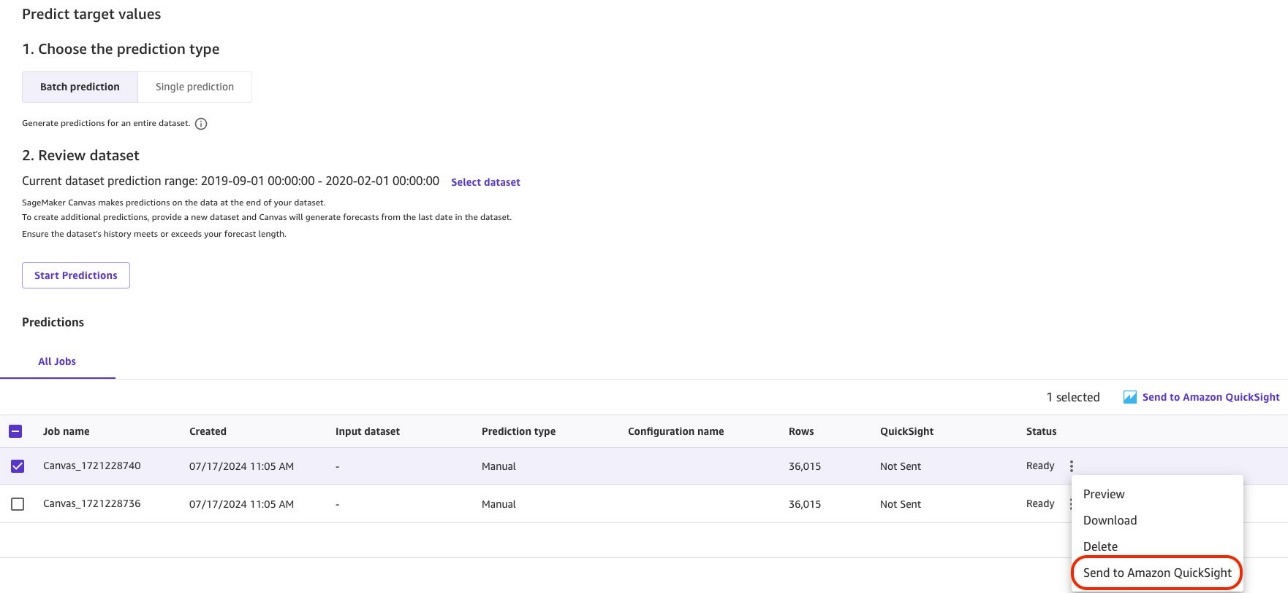Click 'Not Sent' in the Canvas_1721228740 row

coord(901,466)
